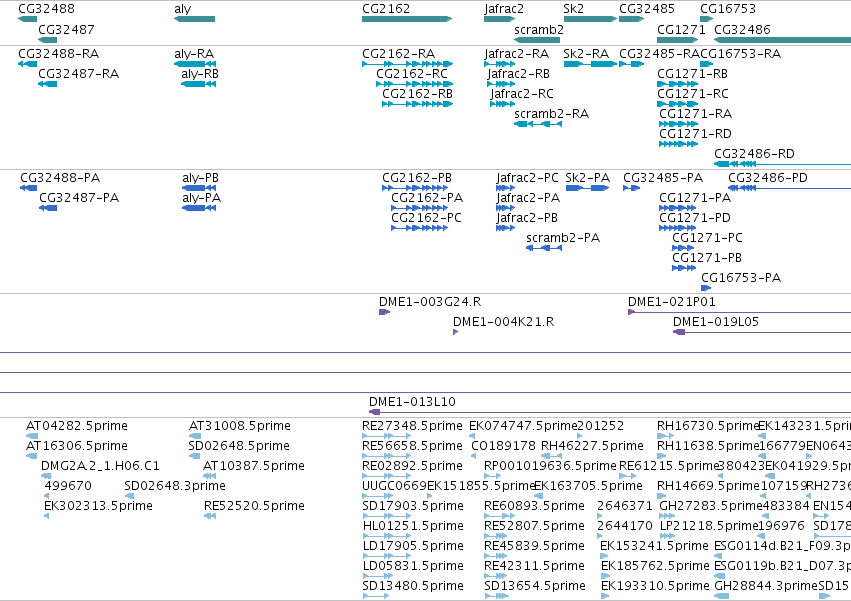Click the Sk2-RA transcript feature
851x601 pixels.
click(590, 64)
